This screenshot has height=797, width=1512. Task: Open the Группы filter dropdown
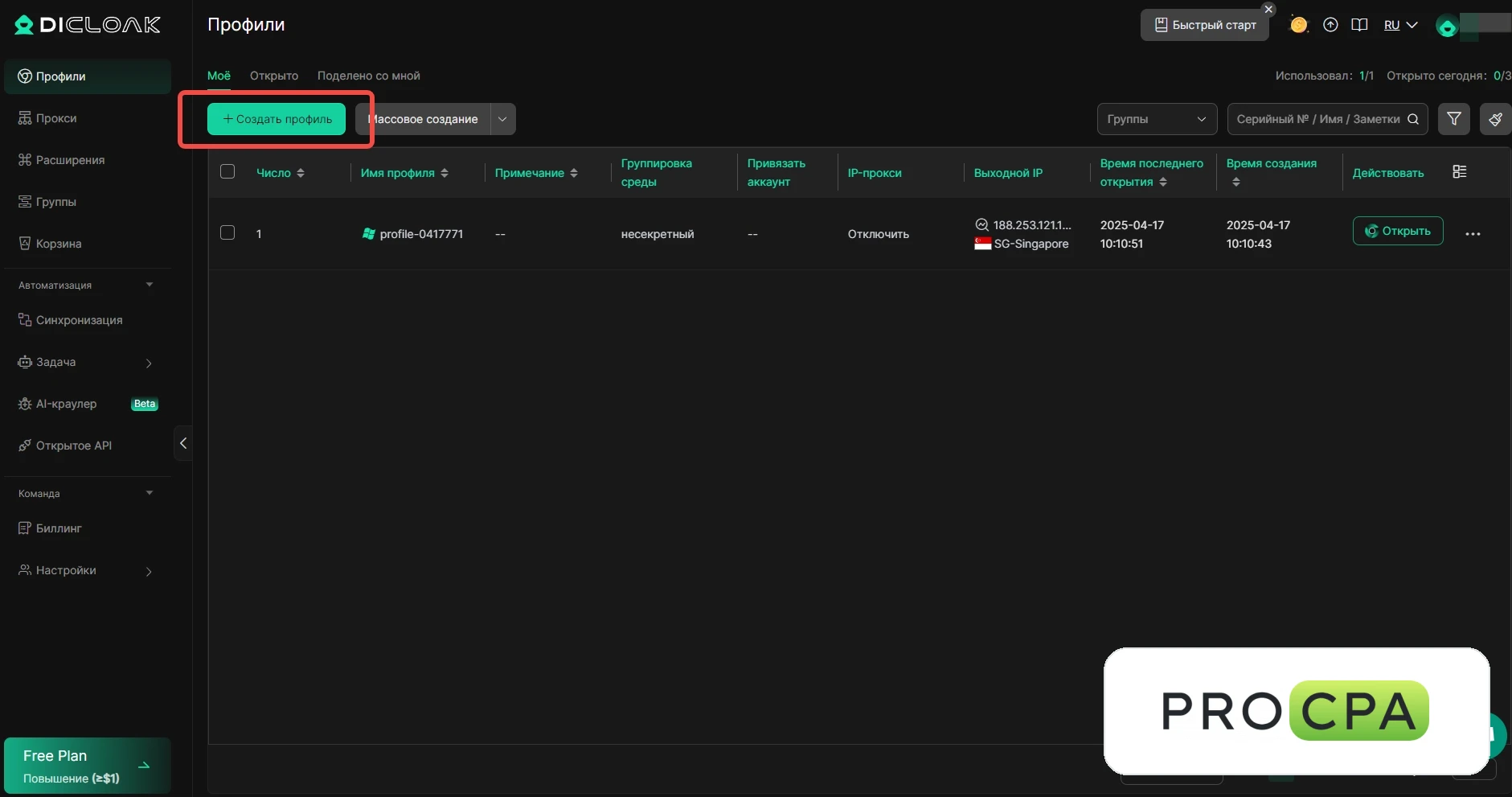coord(1157,119)
